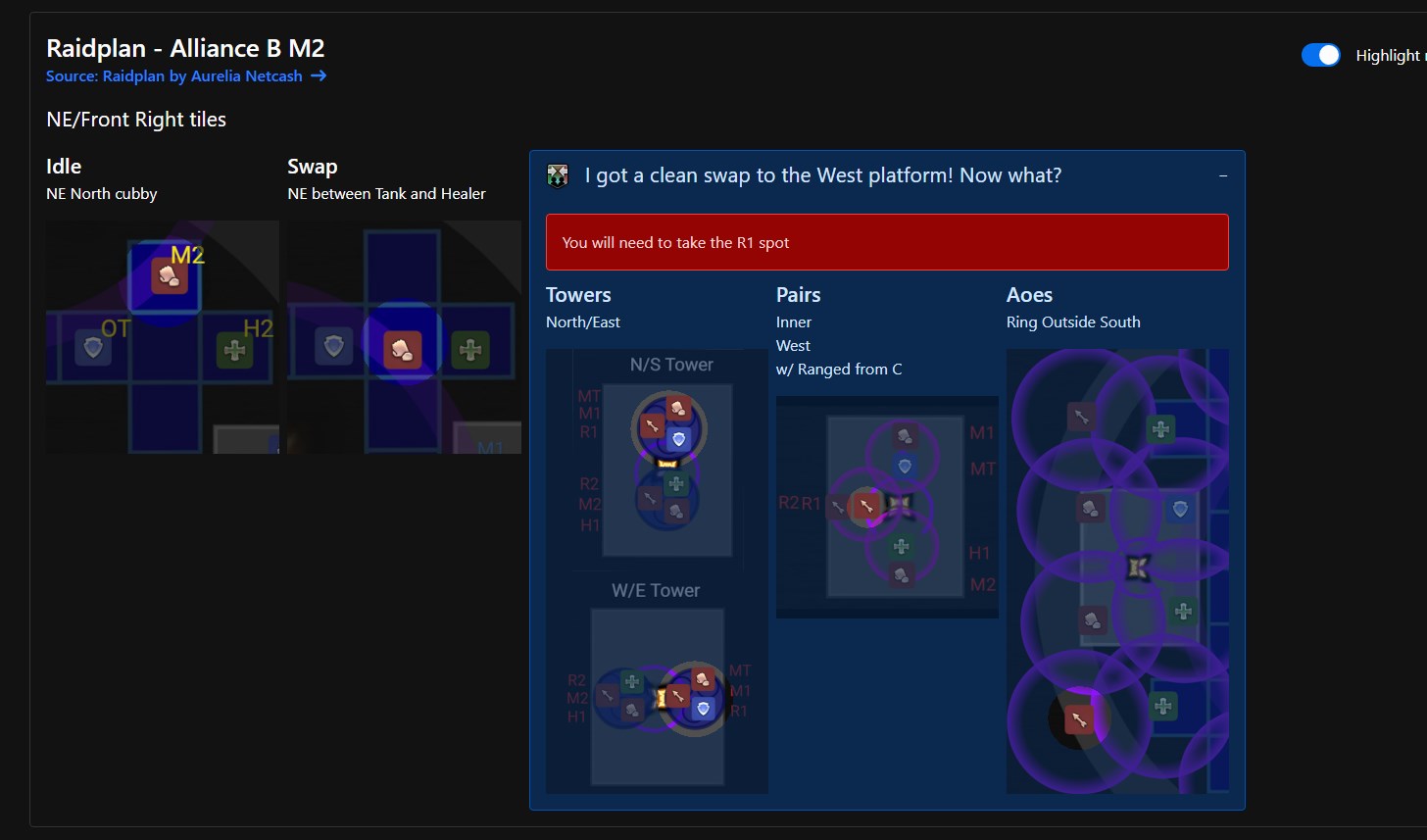
Task: Click the 'w/ Ranged from C' text
Action: tap(839, 370)
